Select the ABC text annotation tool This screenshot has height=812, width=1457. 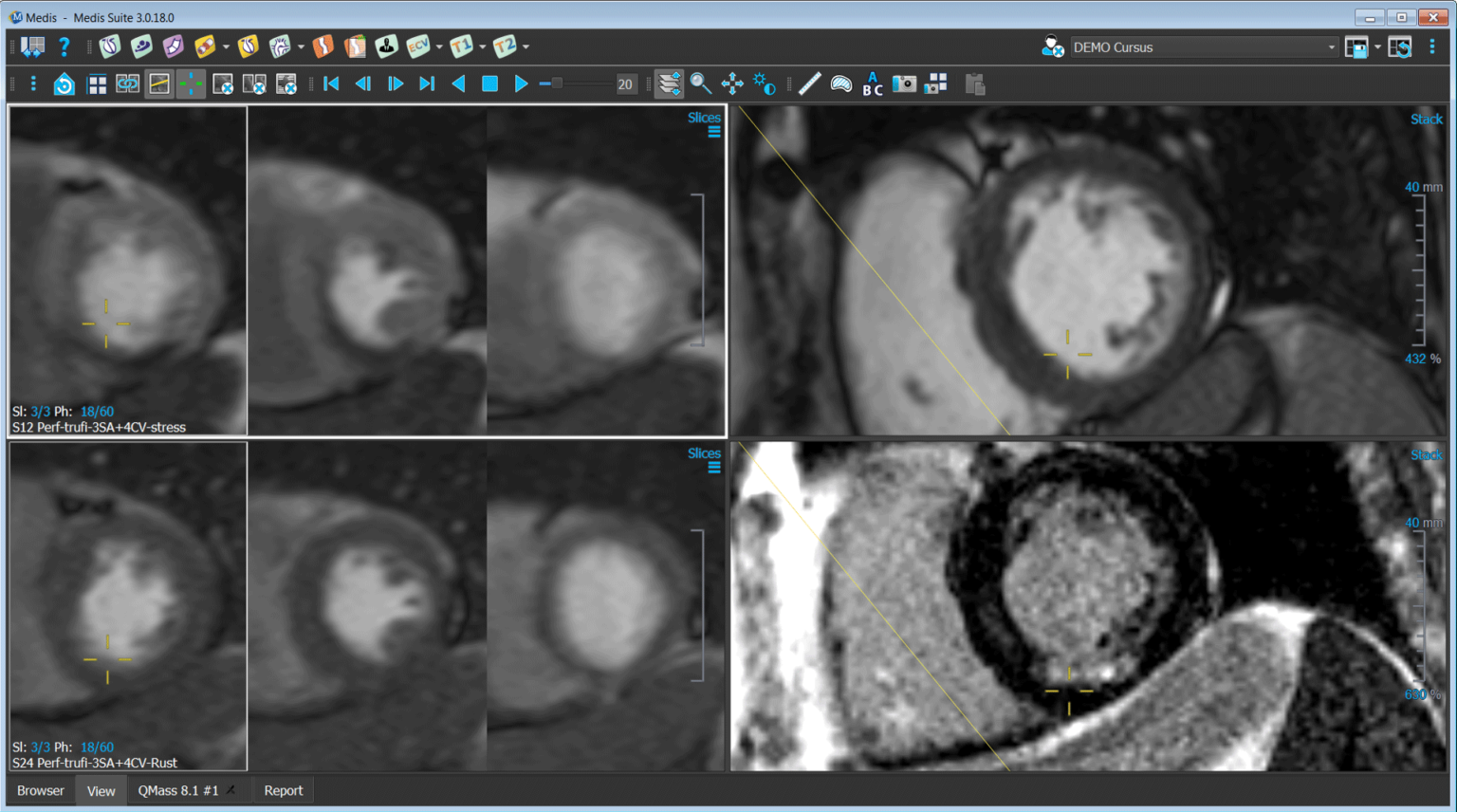pyautogui.click(x=872, y=84)
